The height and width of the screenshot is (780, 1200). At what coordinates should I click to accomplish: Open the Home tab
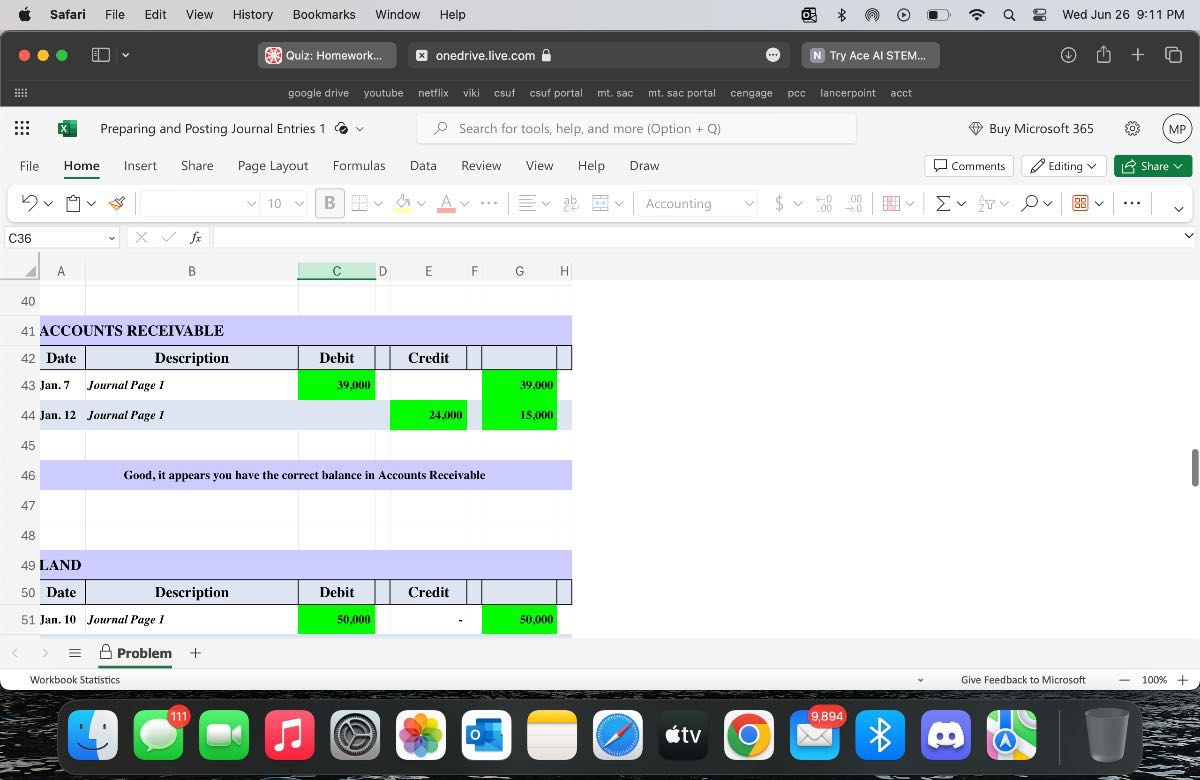click(x=81, y=166)
